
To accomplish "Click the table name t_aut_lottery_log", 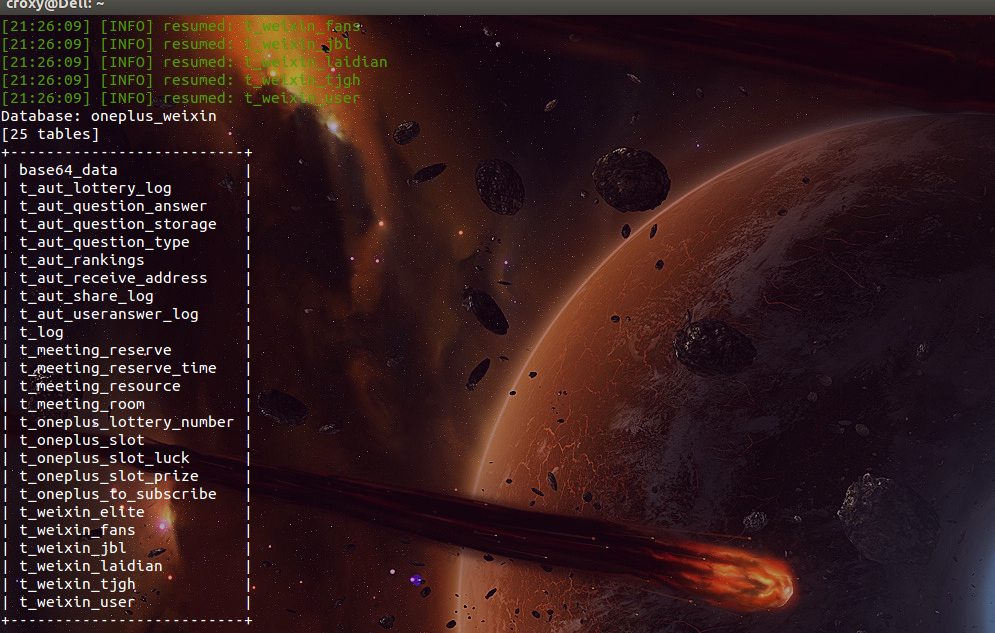I will coord(95,188).
